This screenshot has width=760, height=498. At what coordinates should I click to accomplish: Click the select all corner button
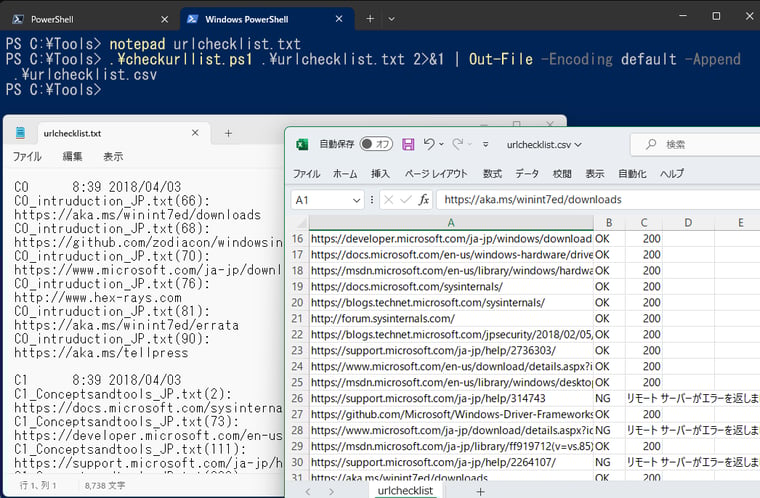[301, 223]
